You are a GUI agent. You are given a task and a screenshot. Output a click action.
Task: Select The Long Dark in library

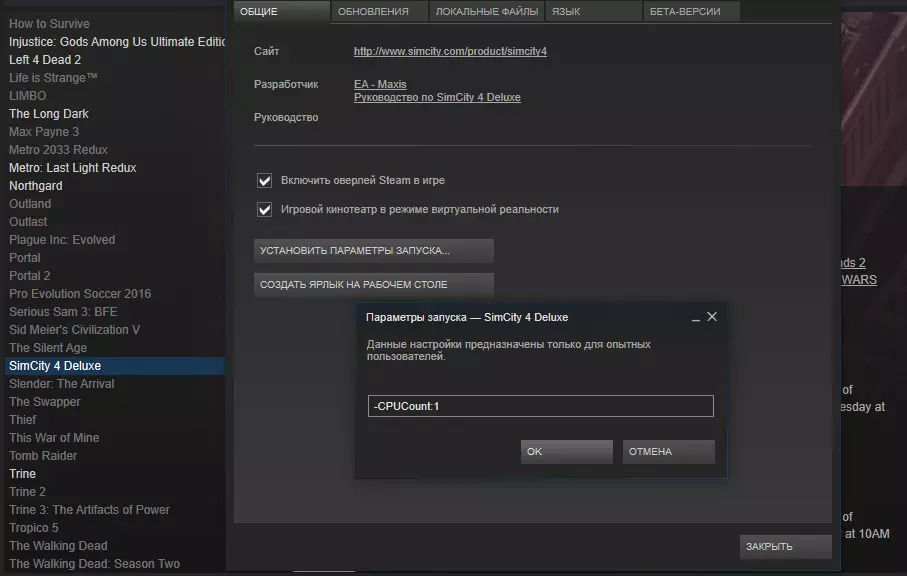coord(49,113)
